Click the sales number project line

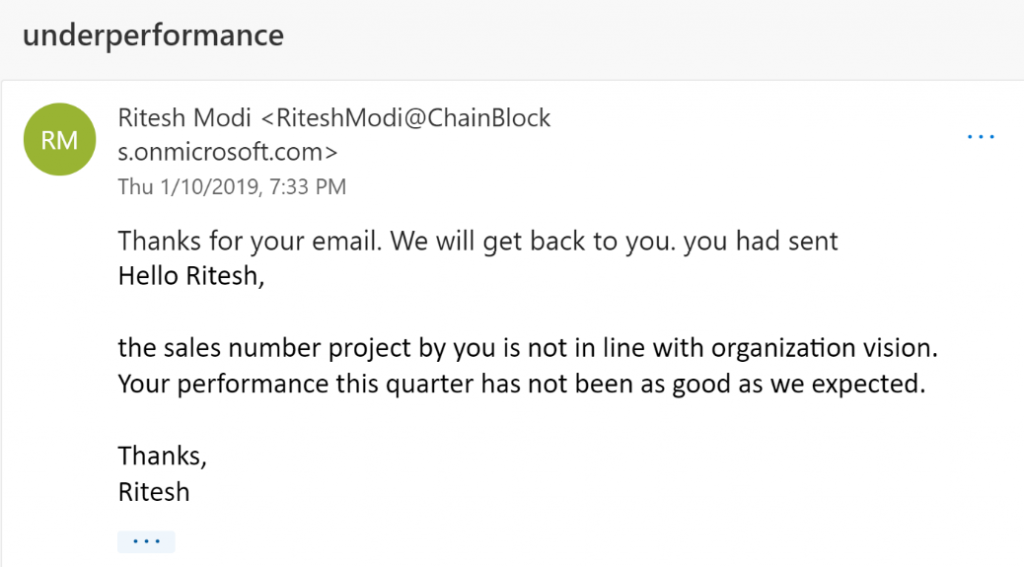click(x=530, y=350)
